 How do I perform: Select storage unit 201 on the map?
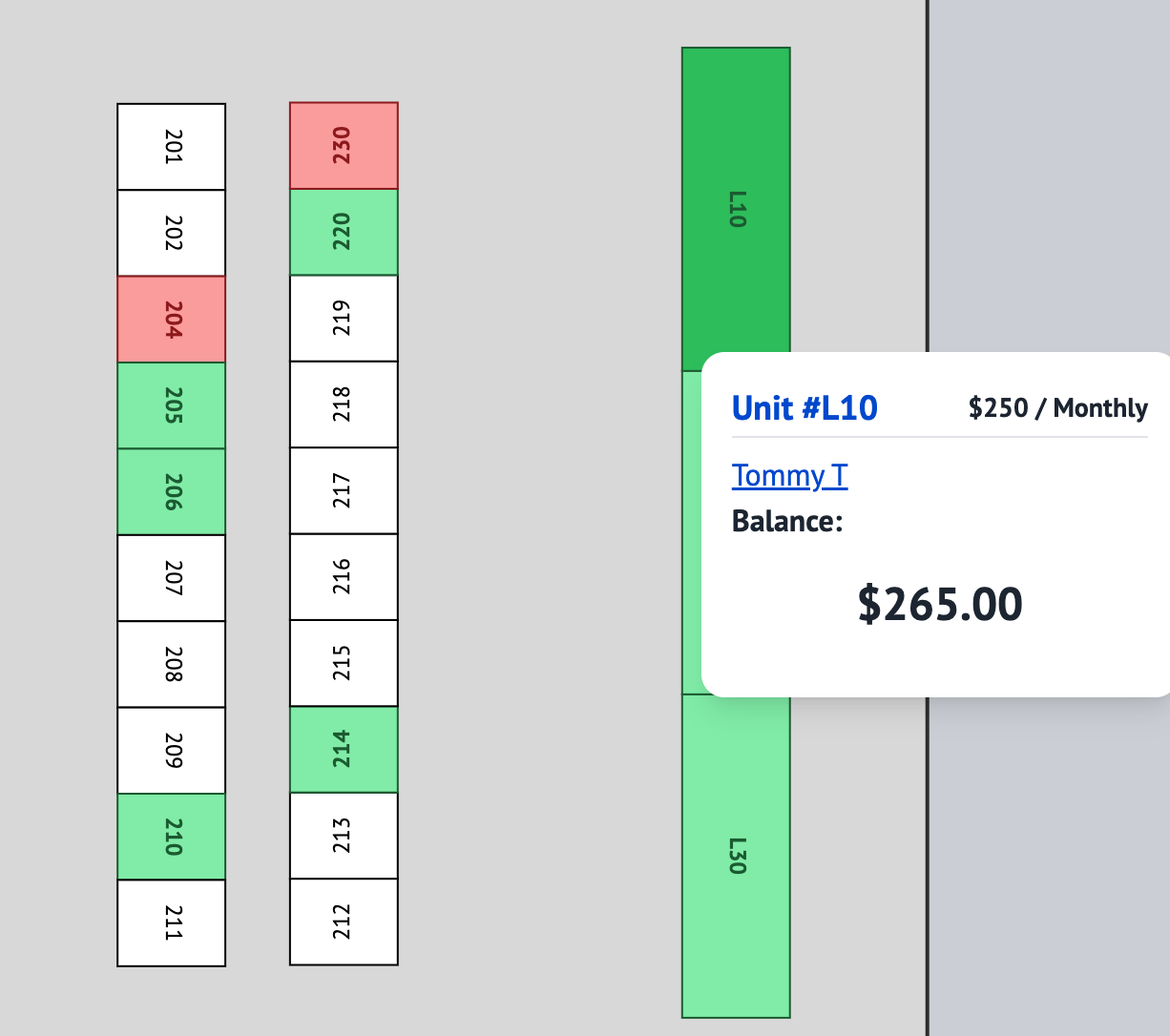(x=172, y=147)
